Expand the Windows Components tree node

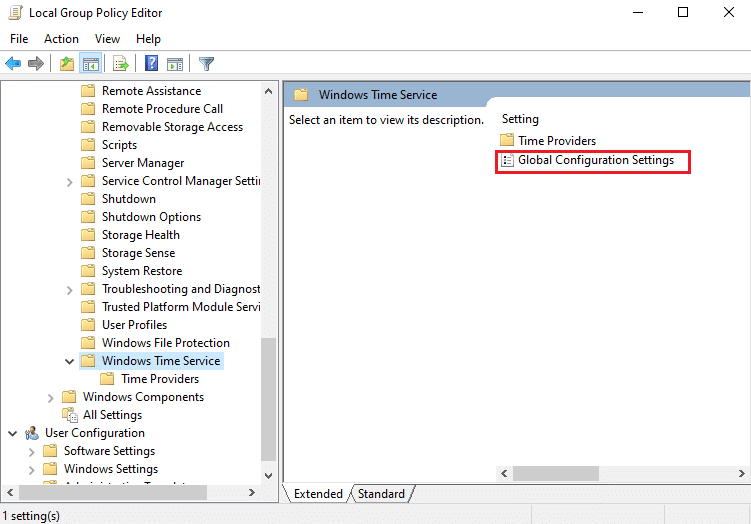tap(50, 397)
